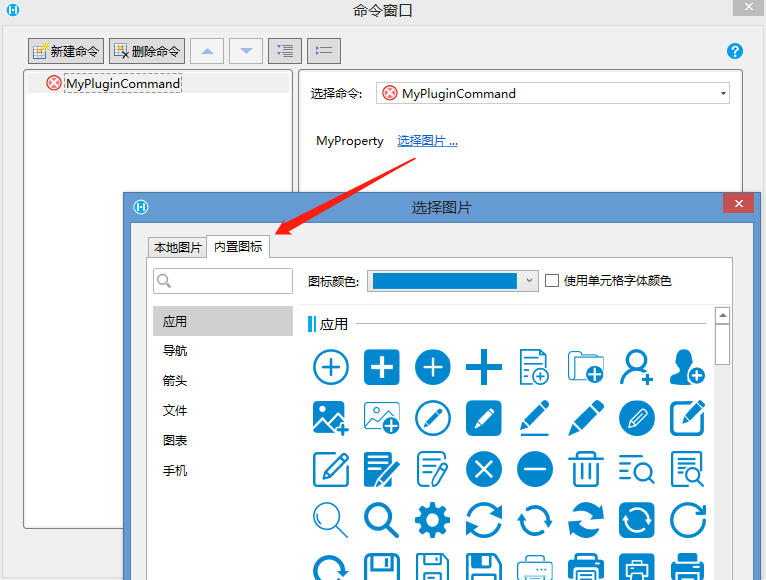Move command up with up arrow button

coord(207,51)
